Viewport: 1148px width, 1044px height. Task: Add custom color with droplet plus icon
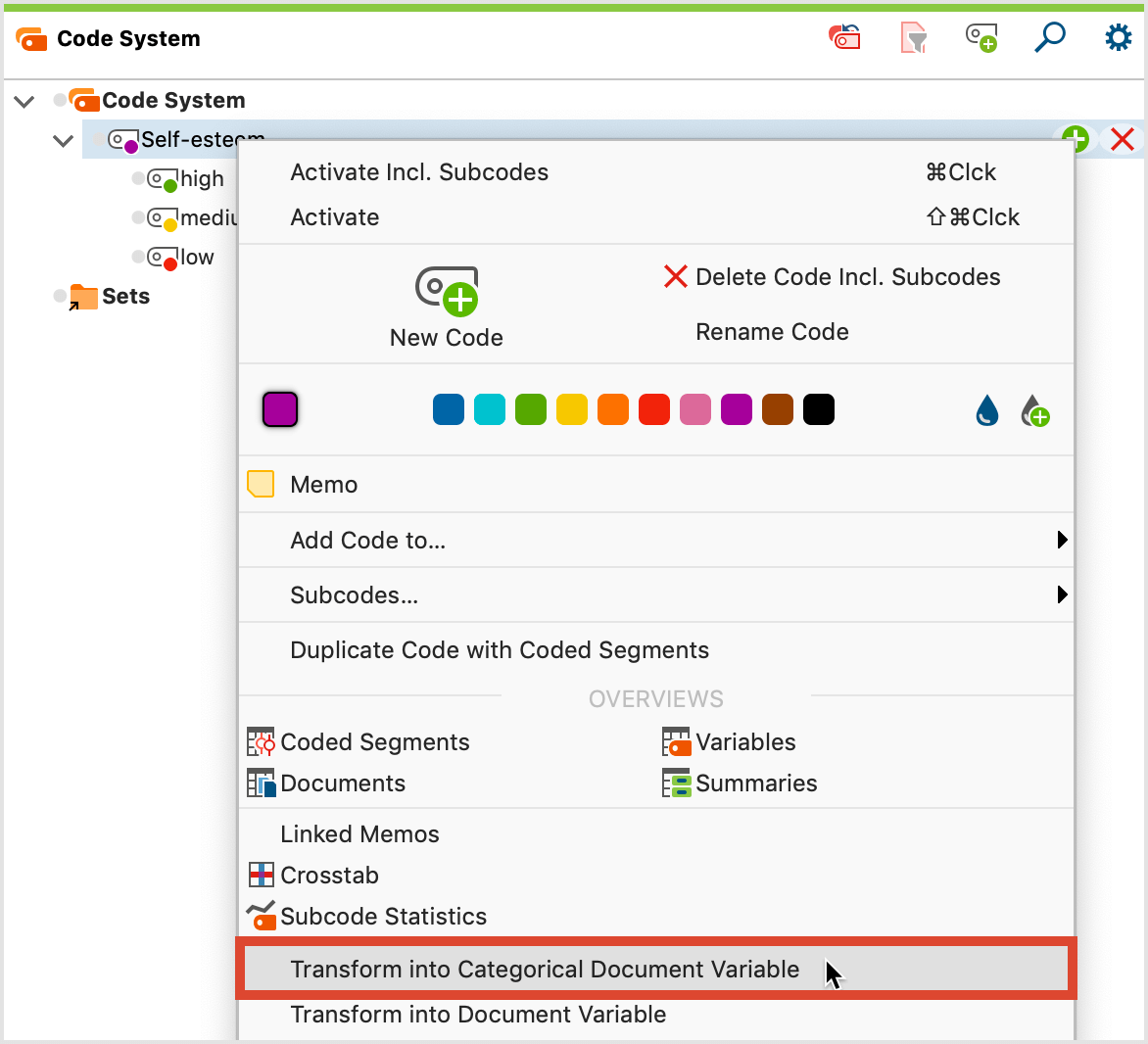click(1034, 410)
